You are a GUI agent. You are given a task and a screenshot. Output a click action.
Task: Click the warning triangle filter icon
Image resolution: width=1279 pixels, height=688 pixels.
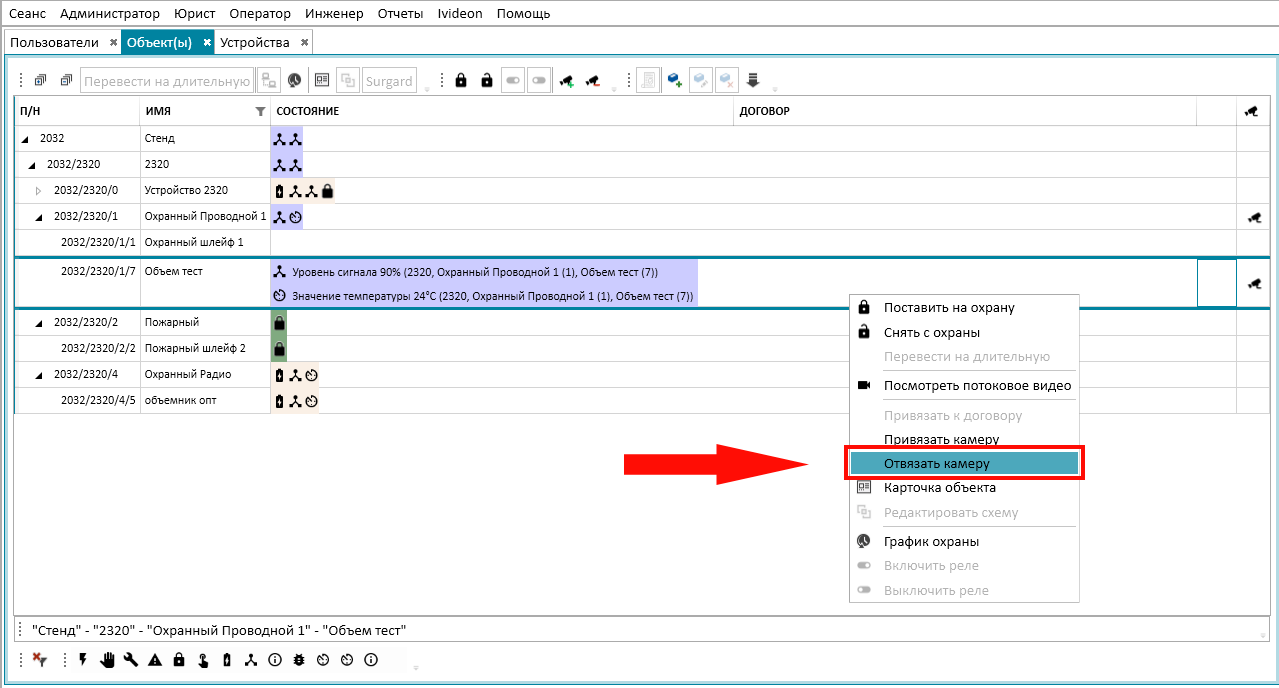tap(155, 660)
